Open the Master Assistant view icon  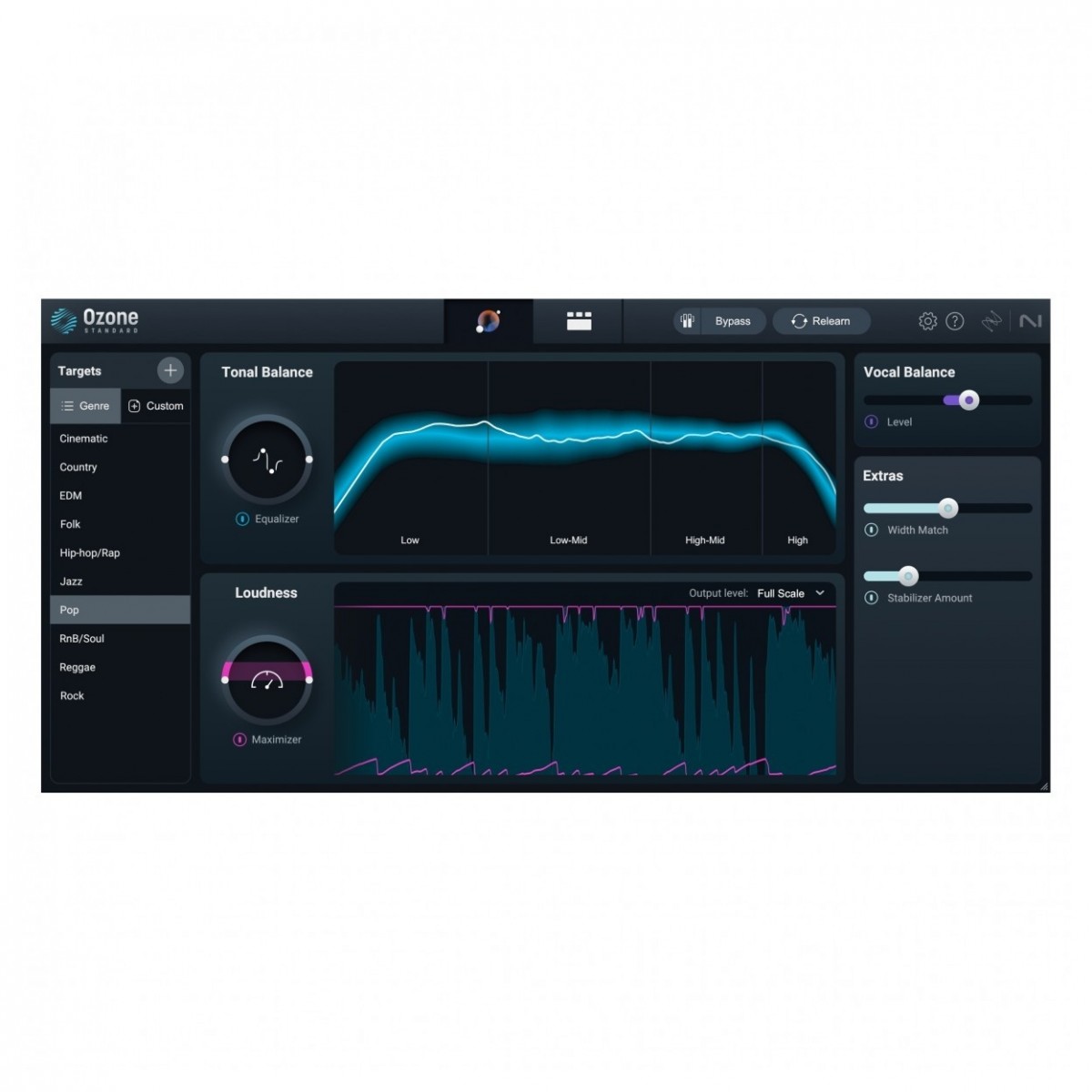coord(489,321)
